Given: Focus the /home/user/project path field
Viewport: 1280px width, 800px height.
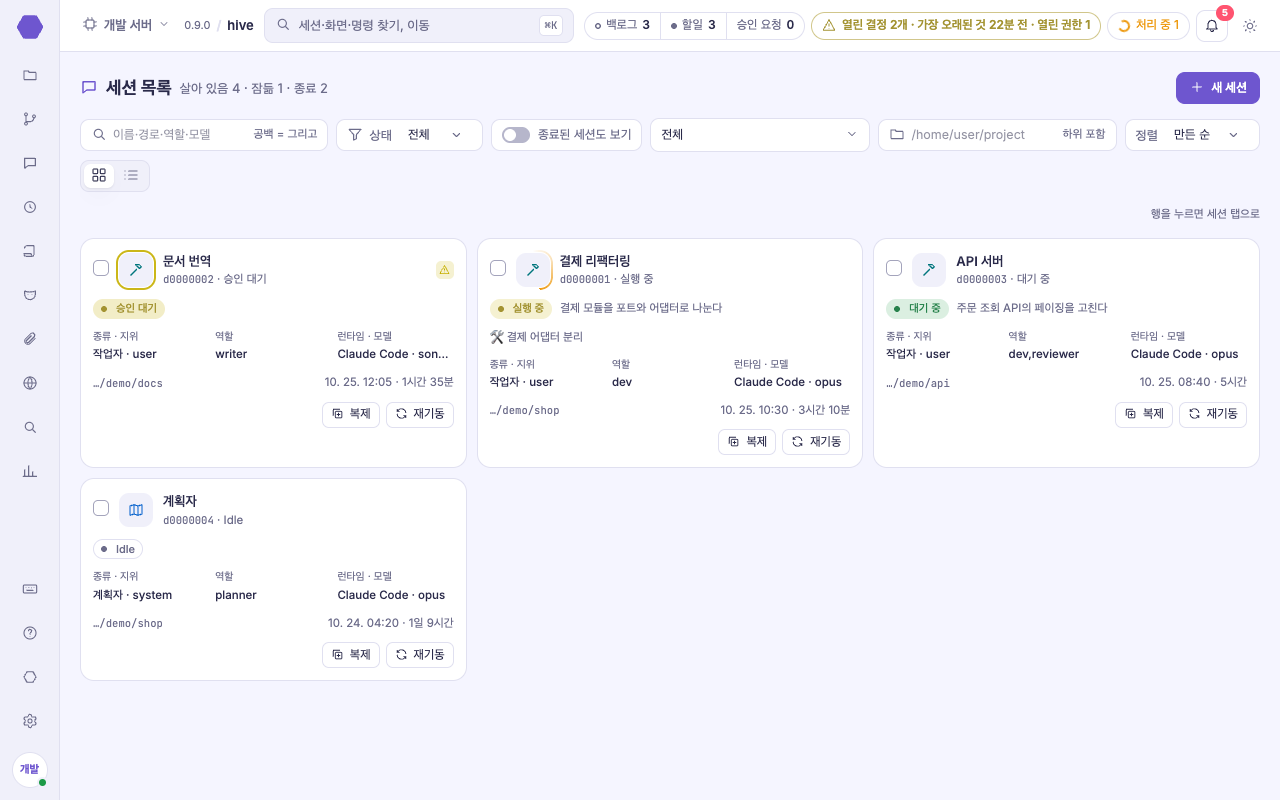Looking at the screenshot, I should [x=997, y=135].
